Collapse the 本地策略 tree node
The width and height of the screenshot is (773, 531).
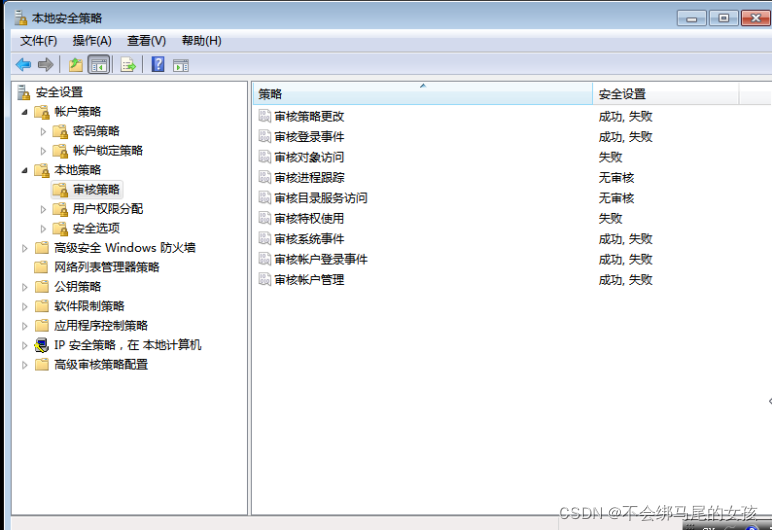click(x=25, y=171)
